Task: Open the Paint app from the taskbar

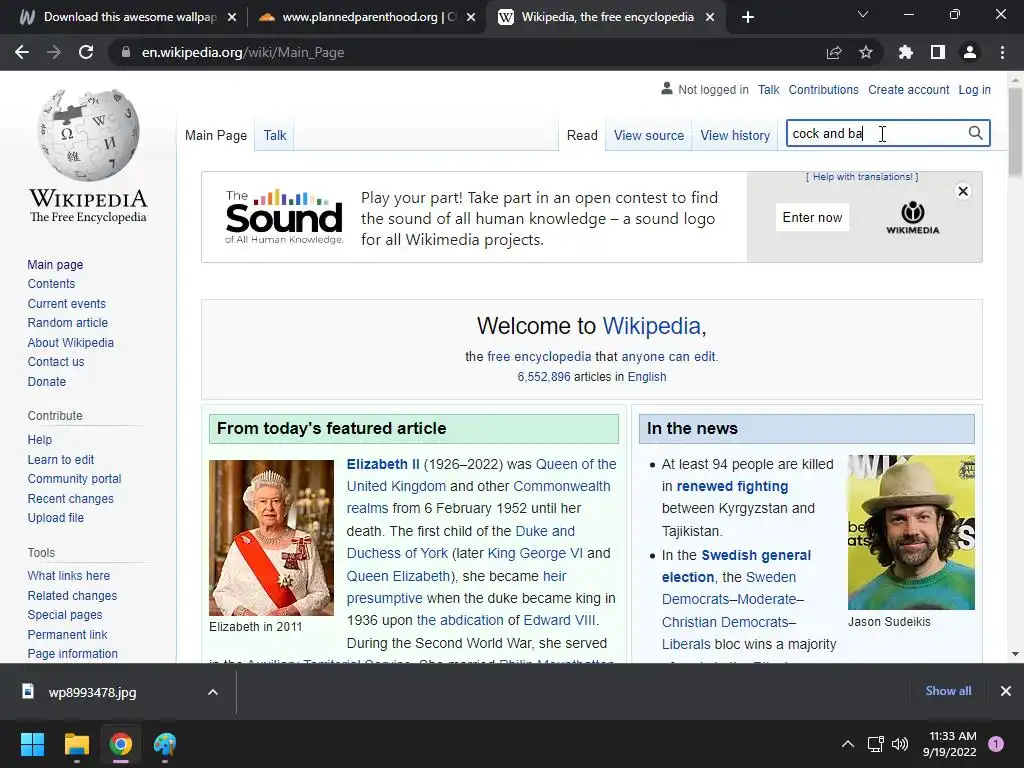Action: [165, 744]
